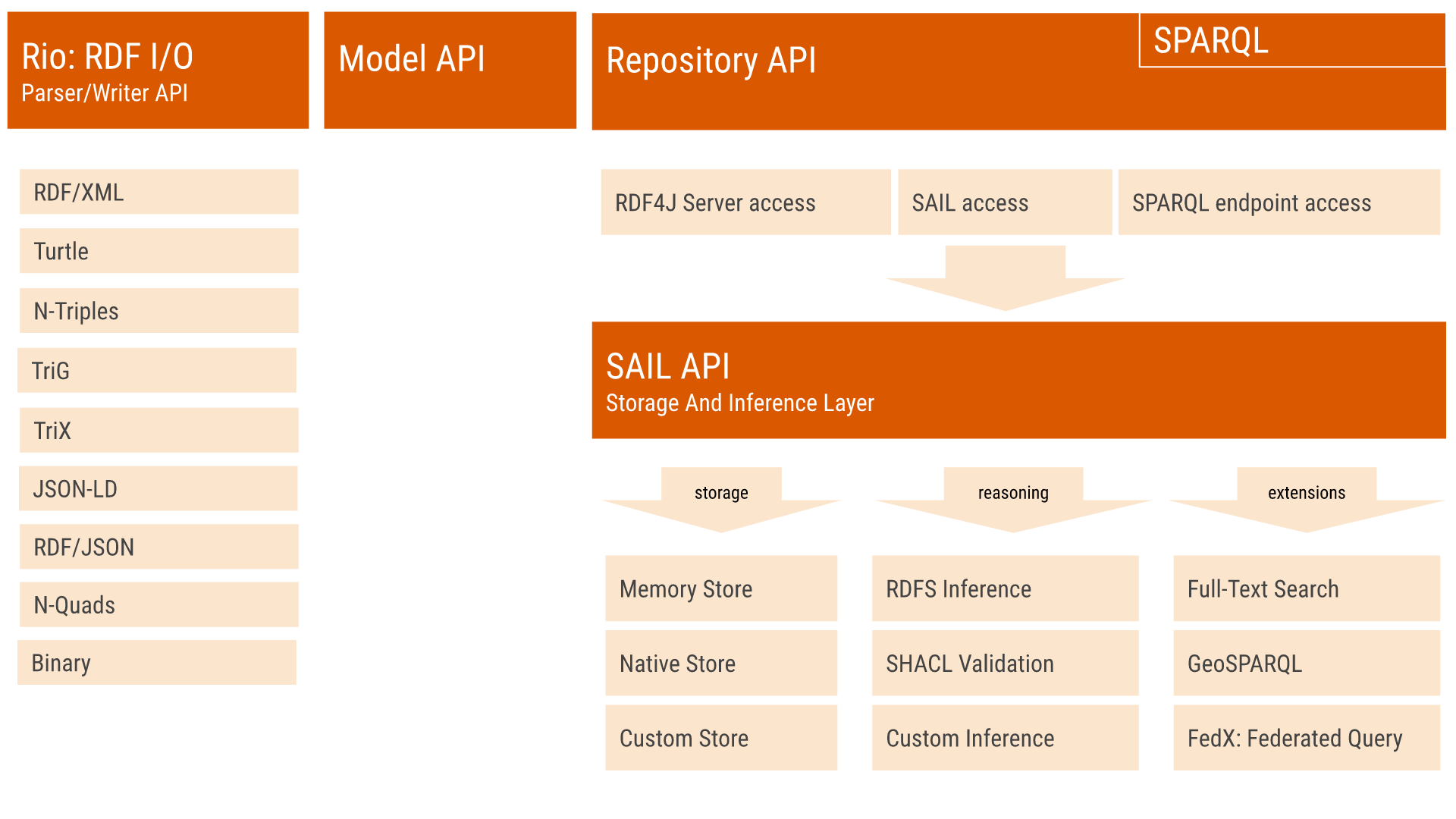Viewport: 1456px width, 819px height.
Task: Expand the extensions arrow section
Action: tap(1306, 492)
